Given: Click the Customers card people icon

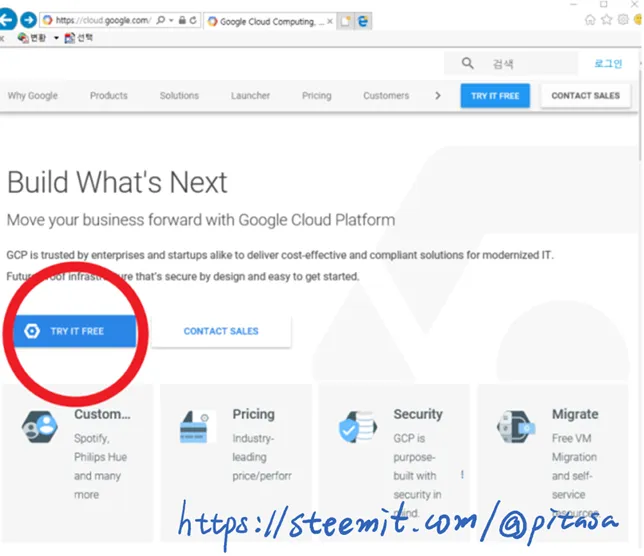Looking at the screenshot, I should (39, 427).
